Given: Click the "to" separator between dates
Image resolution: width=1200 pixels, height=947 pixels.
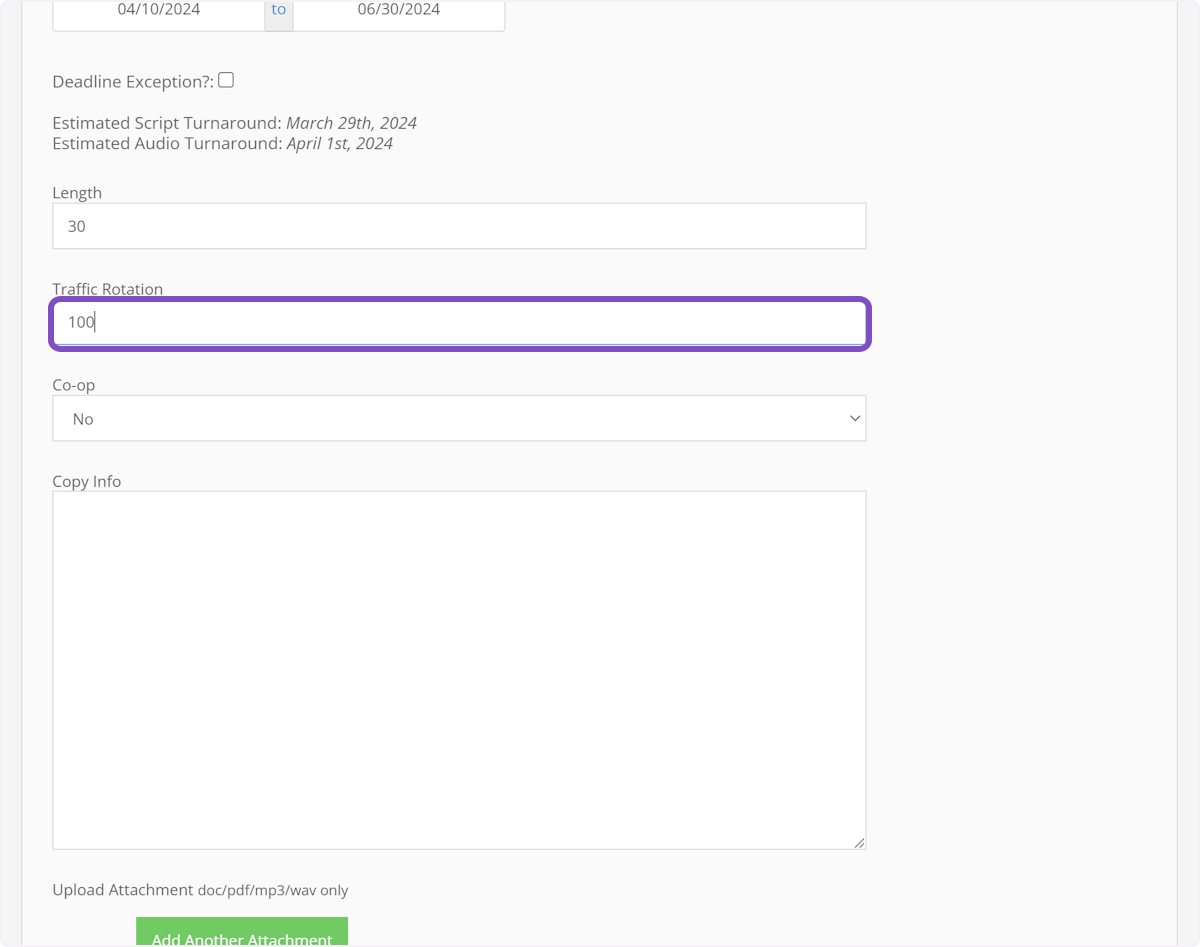Looking at the screenshot, I should (279, 10).
